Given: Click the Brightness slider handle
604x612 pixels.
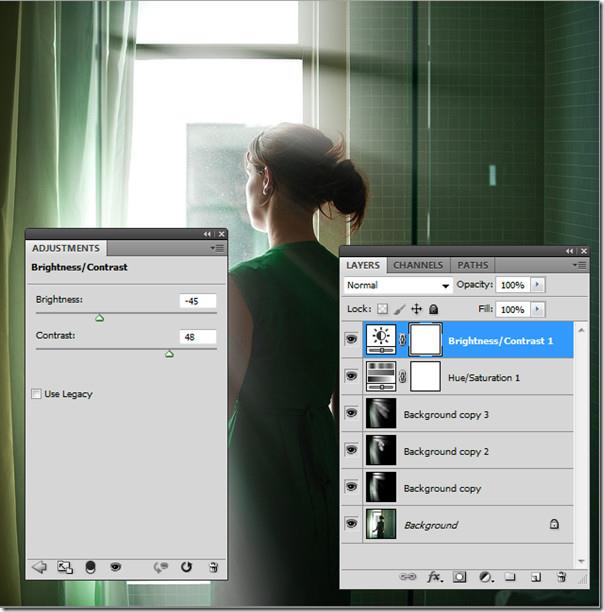Looking at the screenshot, I should click(99, 318).
